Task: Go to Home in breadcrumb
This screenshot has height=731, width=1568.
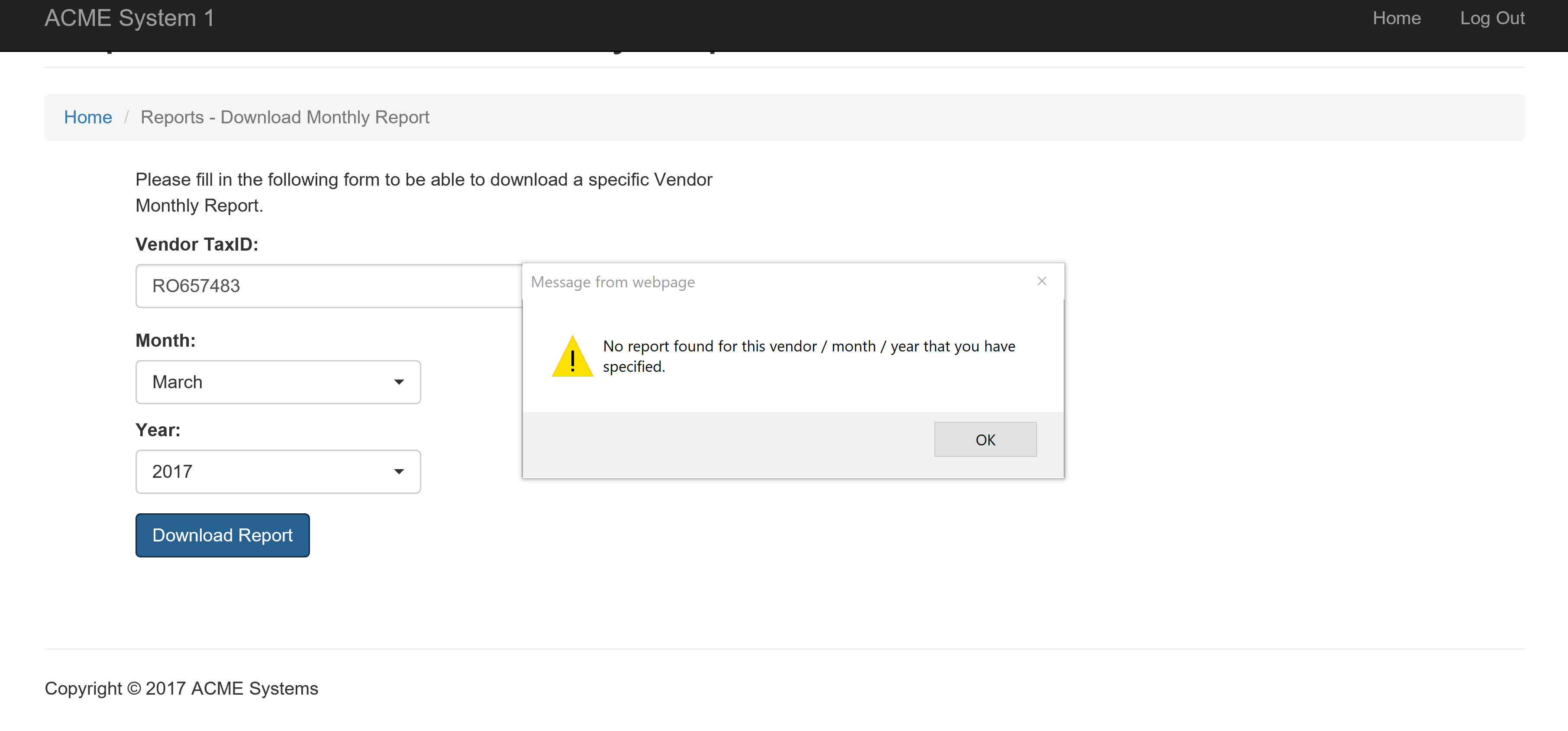Action: tap(87, 117)
